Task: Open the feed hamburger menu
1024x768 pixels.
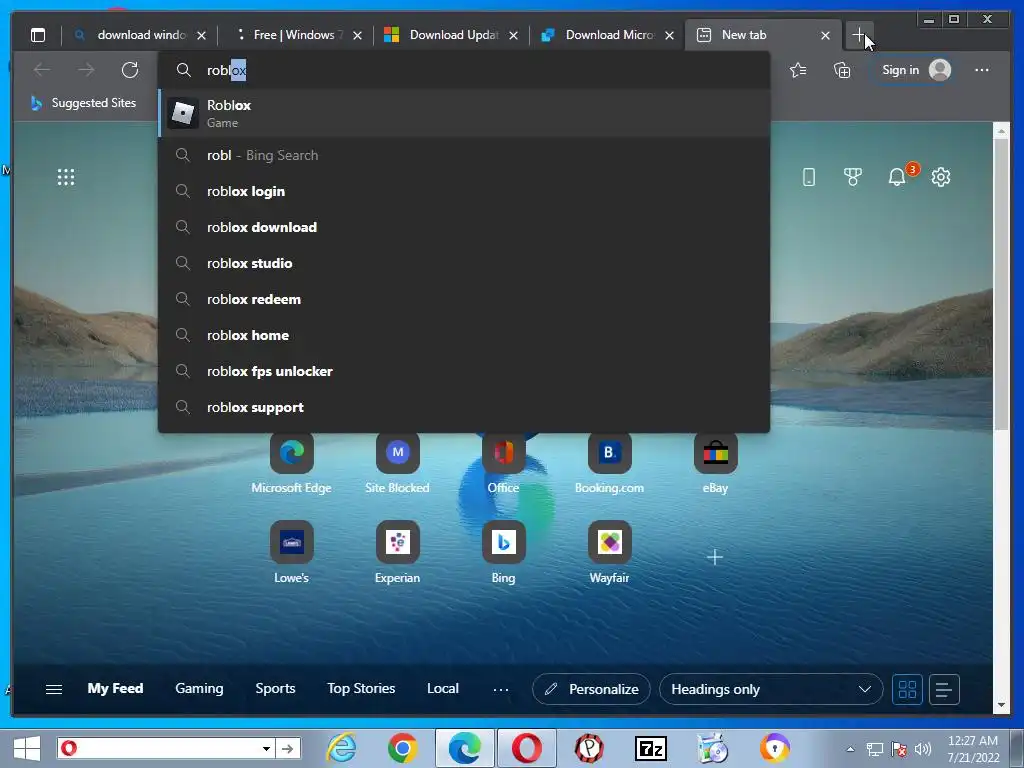Action: coord(54,689)
